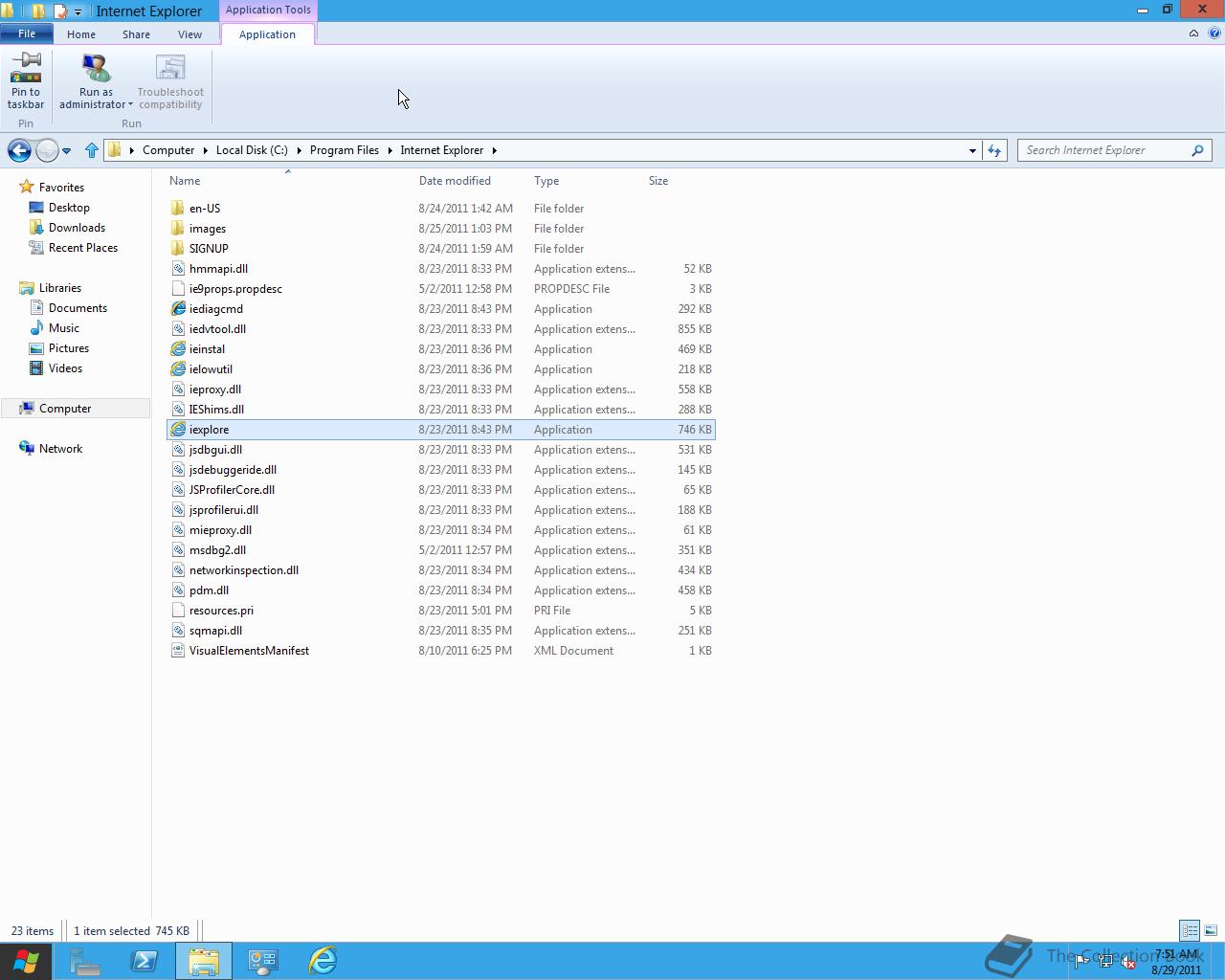Open Explorer help icon

coord(1214,33)
